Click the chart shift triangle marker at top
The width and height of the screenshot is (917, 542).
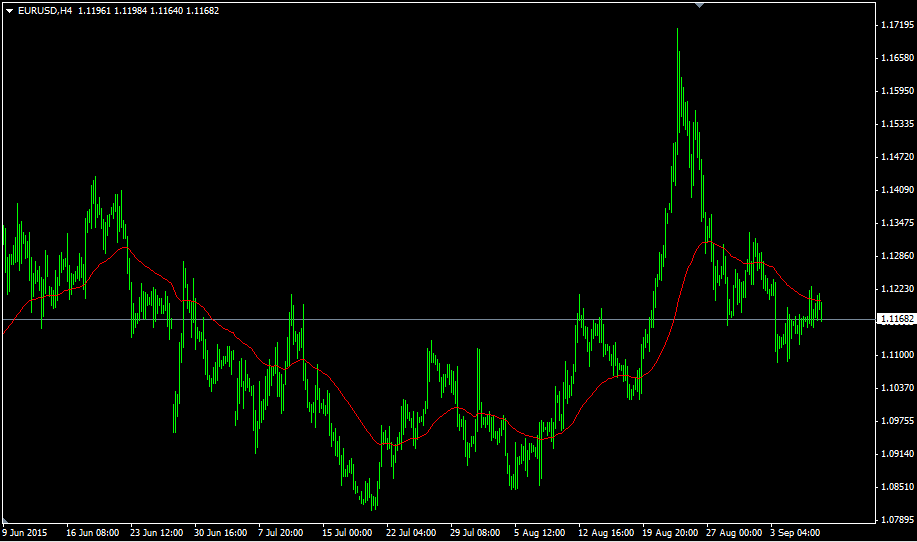click(699, 5)
